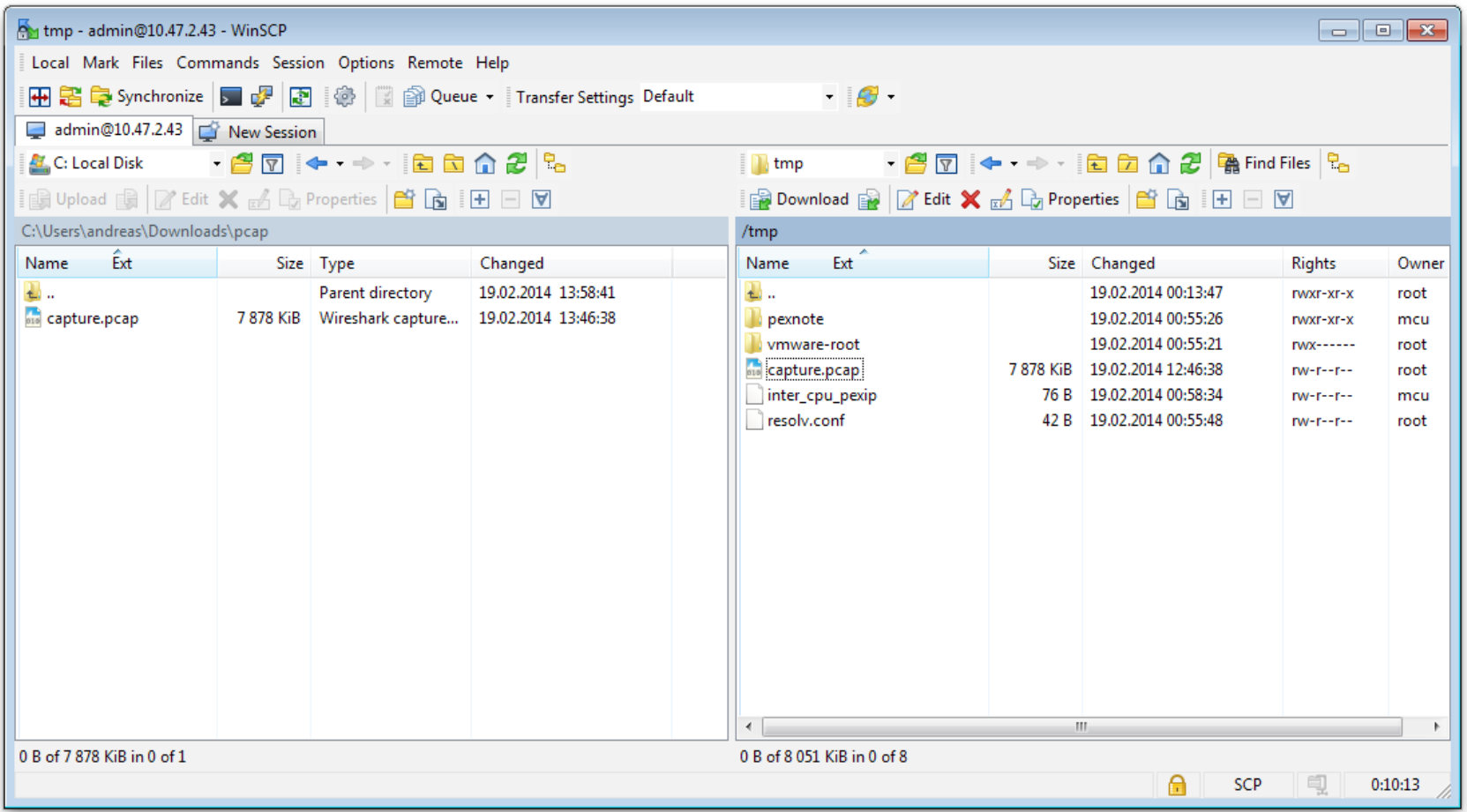
Task: Click the session lock icon in status bar
Action: click(x=1177, y=785)
